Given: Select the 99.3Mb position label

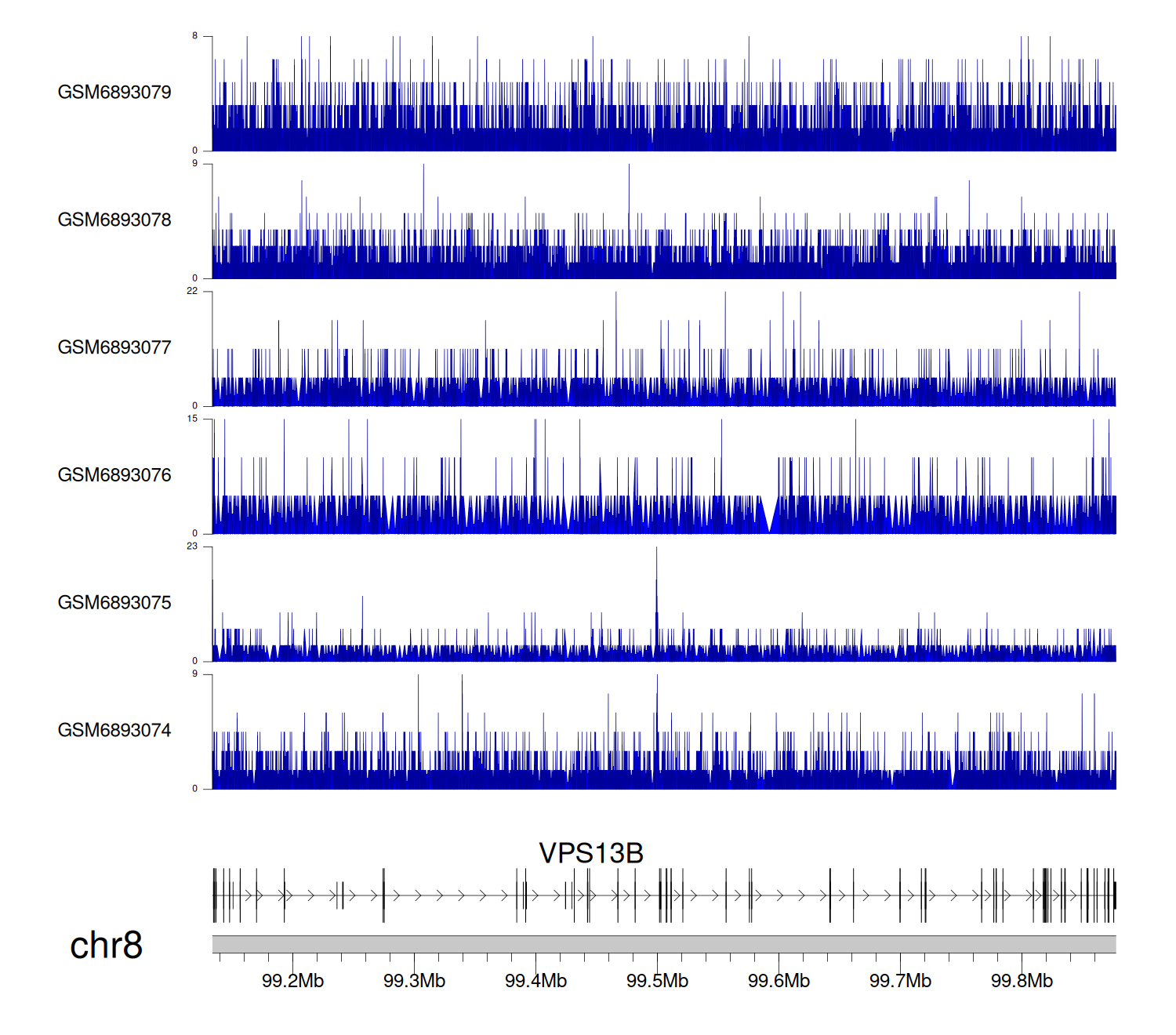Looking at the screenshot, I should click(x=414, y=982).
